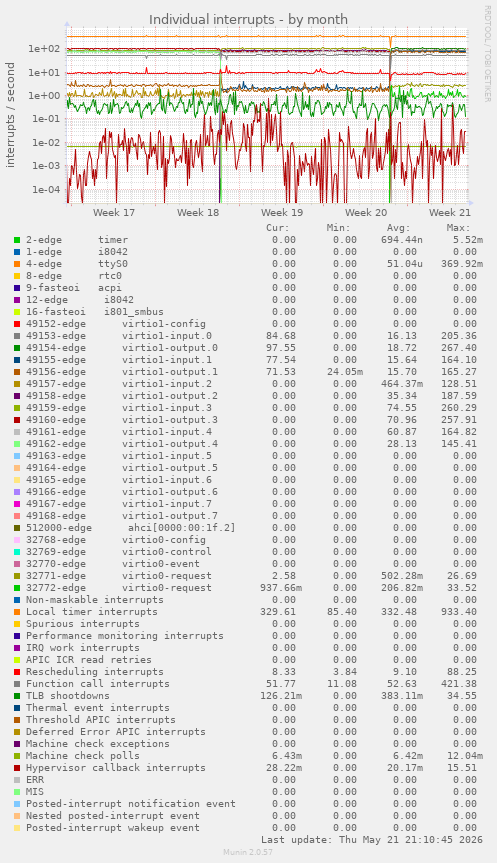Click the orange Local timer interrupts swatch
The width and height of the screenshot is (497, 863).
tap(17, 612)
